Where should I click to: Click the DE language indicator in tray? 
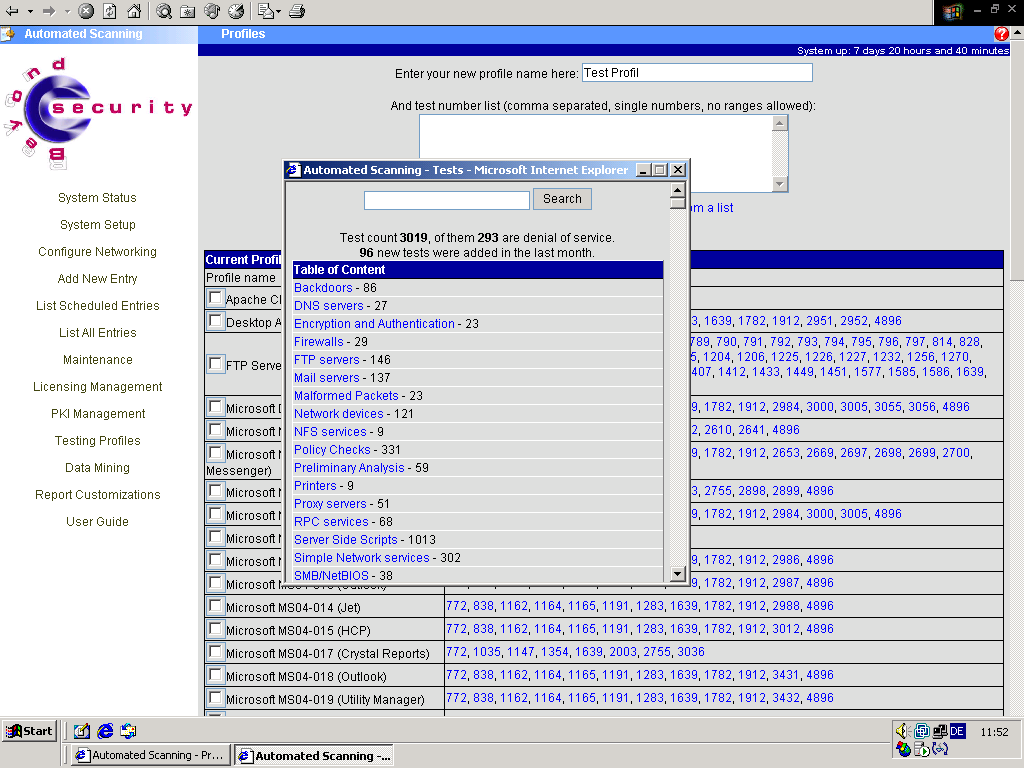957,731
